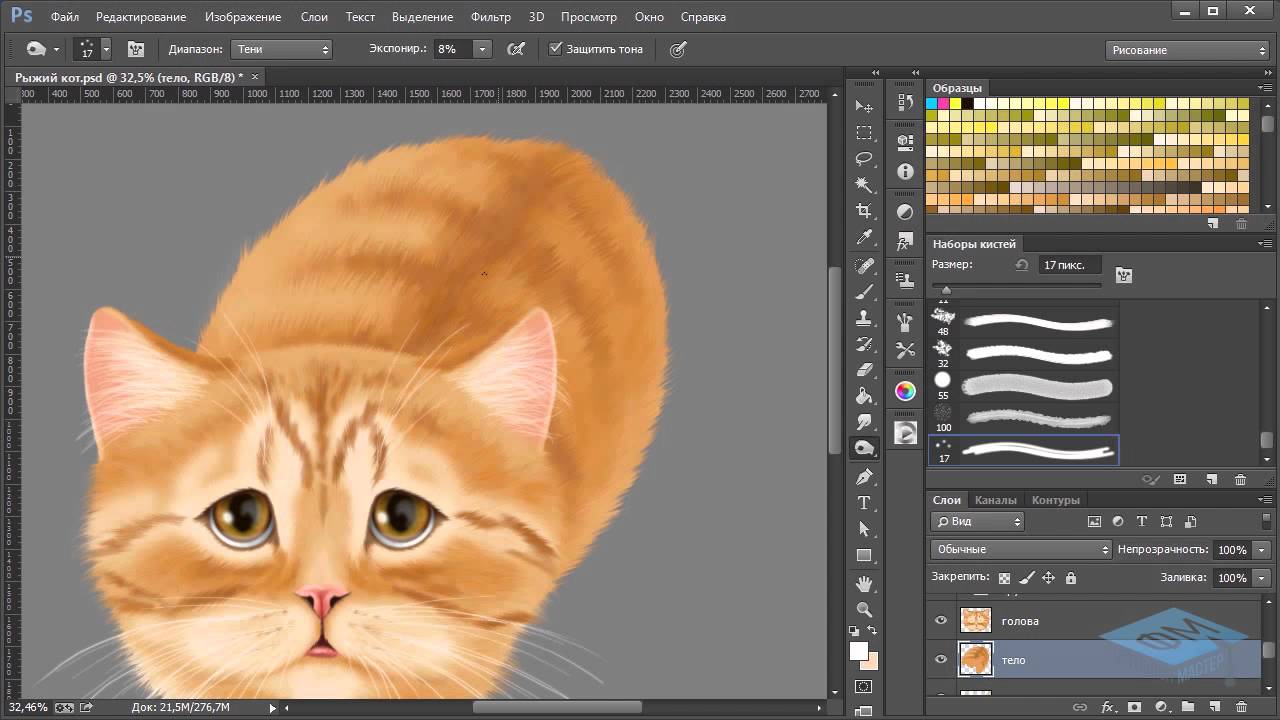Image resolution: width=1280 pixels, height=720 pixels.
Task: Click the delete layer trash icon
Action: (x=1240, y=707)
